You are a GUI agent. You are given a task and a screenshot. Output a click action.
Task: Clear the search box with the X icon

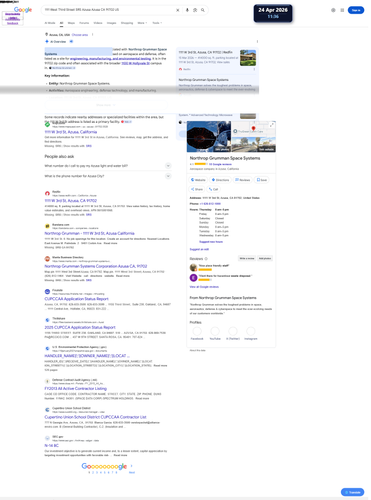pyautogui.click(x=179, y=10)
